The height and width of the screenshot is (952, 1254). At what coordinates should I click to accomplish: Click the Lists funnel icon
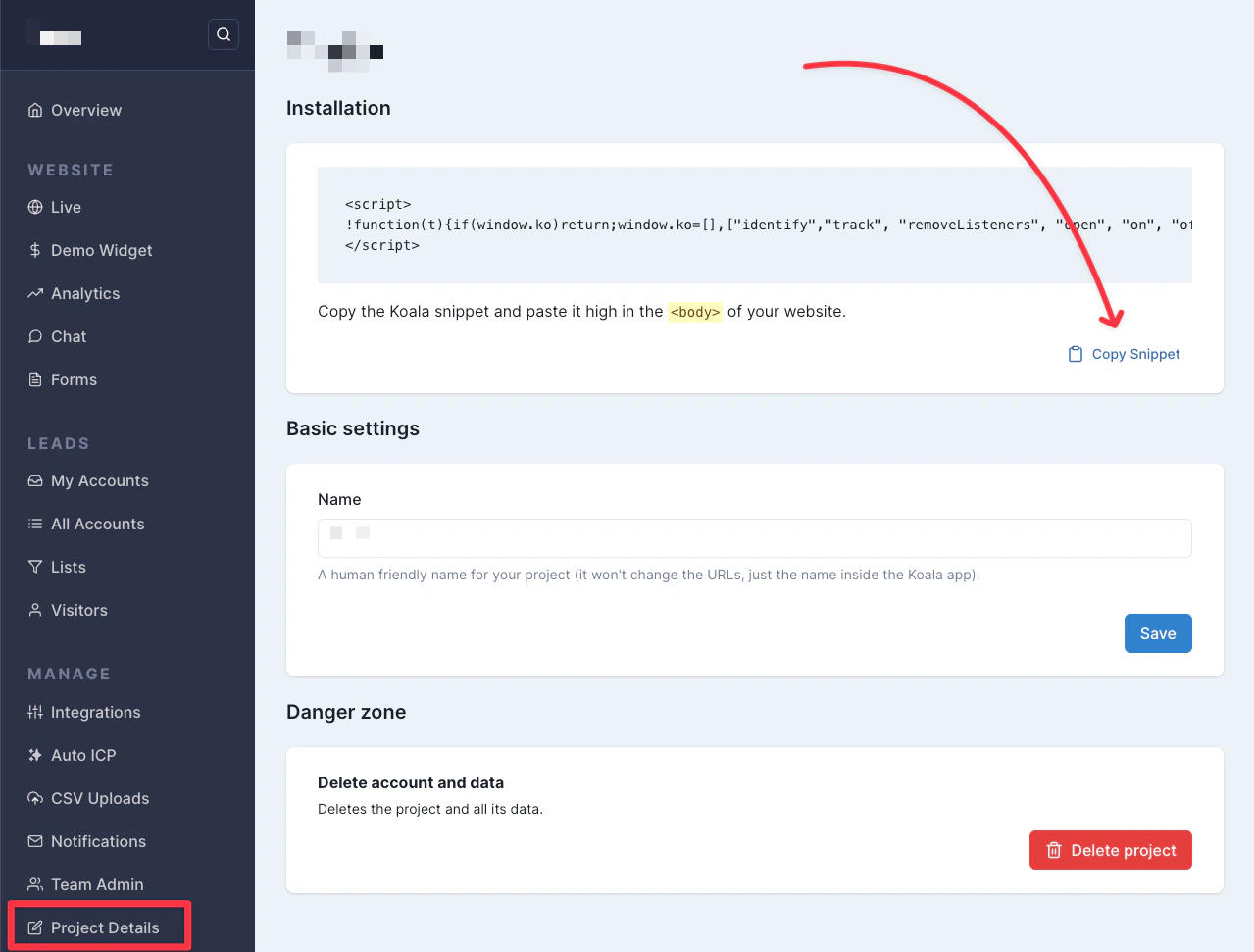coord(35,567)
